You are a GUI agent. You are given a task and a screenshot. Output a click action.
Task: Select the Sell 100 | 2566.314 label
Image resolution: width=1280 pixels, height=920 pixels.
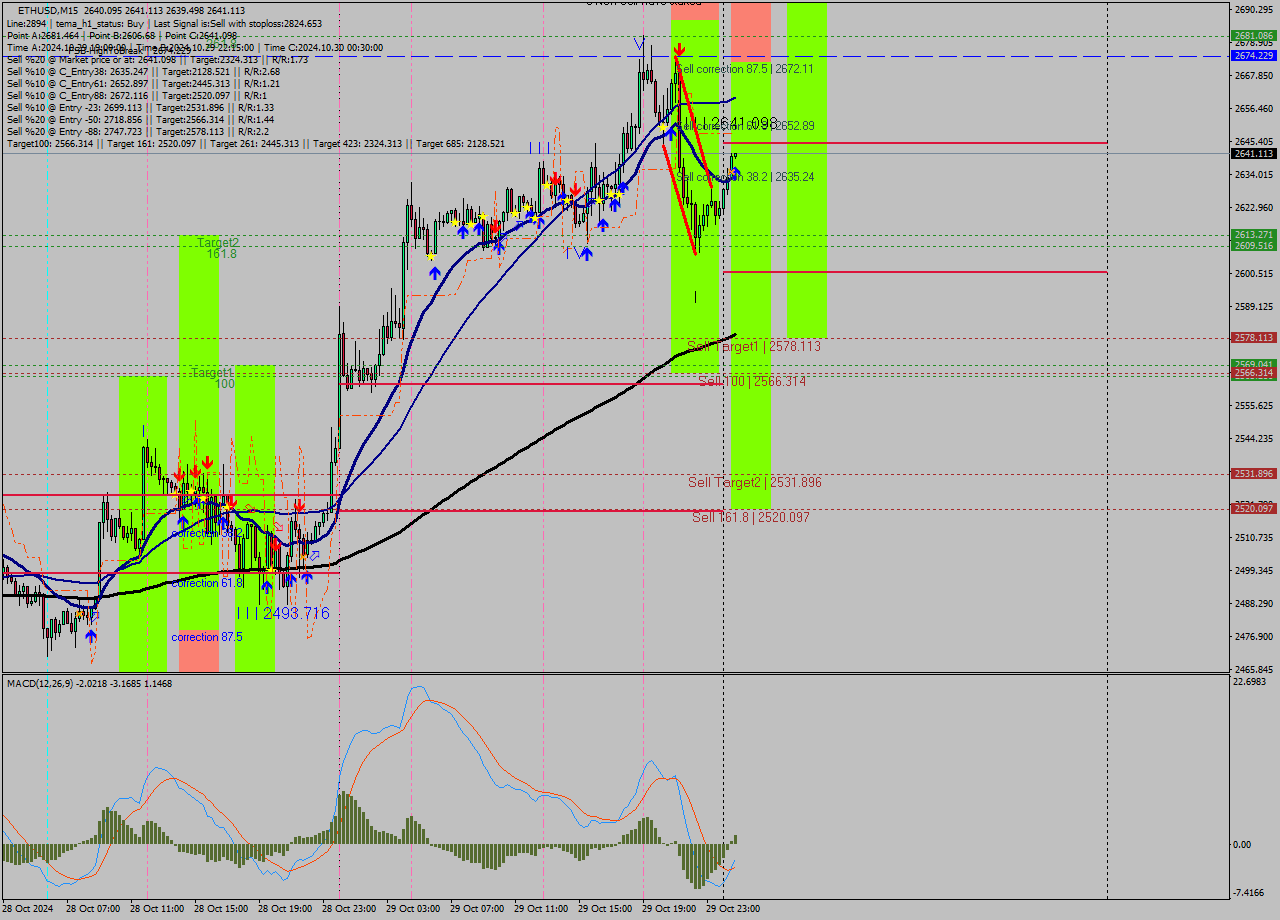point(752,381)
